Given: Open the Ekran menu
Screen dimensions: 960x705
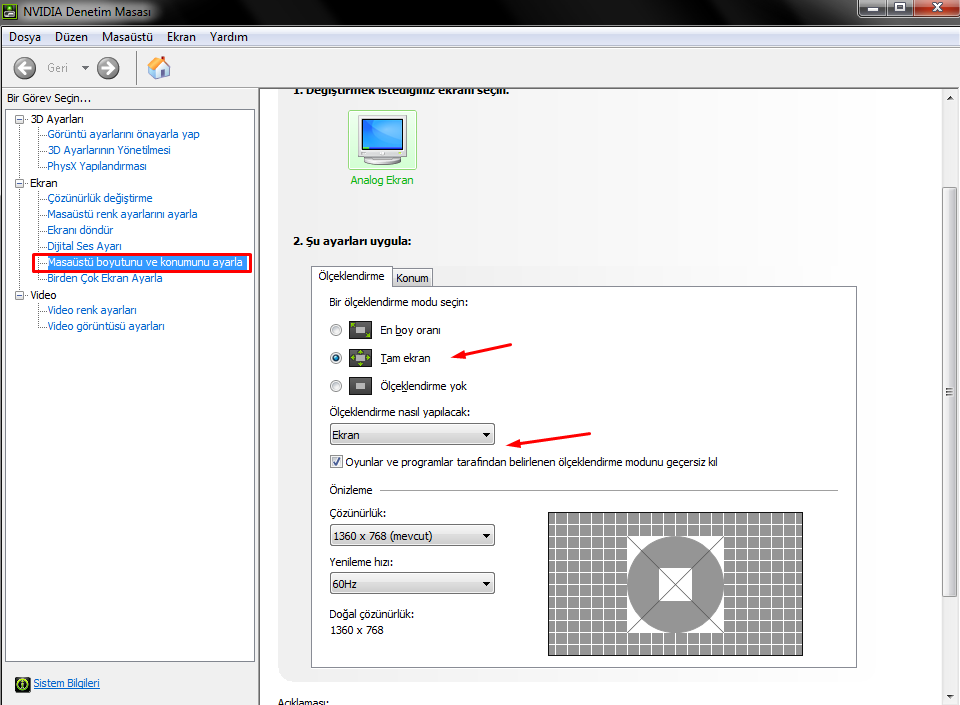Looking at the screenshot, I should coord(181,37).
